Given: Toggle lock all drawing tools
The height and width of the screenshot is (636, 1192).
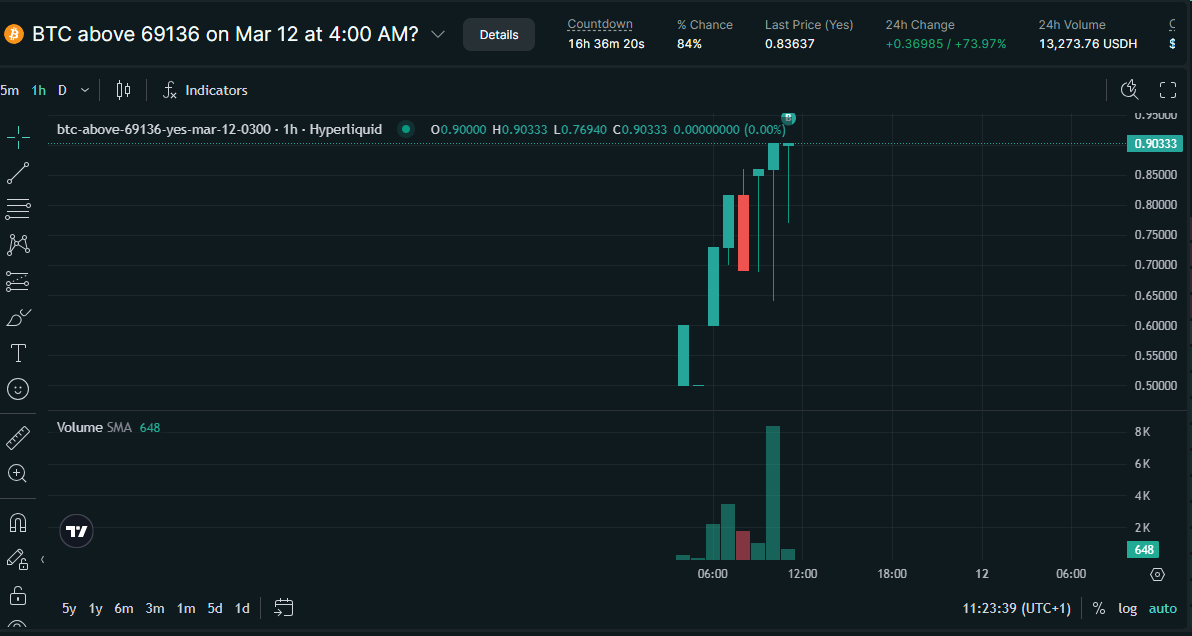Looking at the screenshot, I should pyautogui.click(x=17, y=594).
